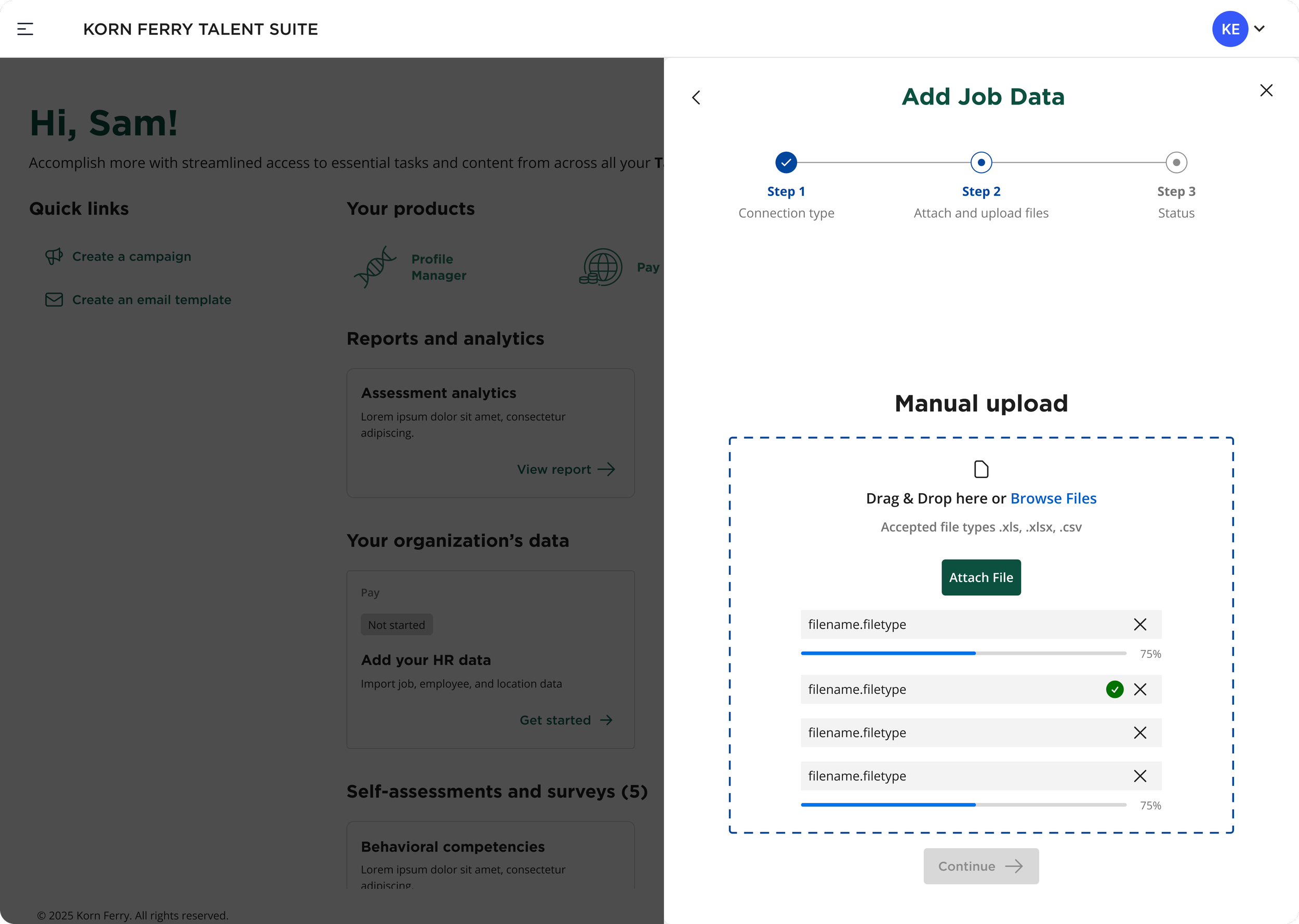Click the Browse Files link
Image resolution: width=1299 pixels, height=924 pixels.
point(1053,498)
